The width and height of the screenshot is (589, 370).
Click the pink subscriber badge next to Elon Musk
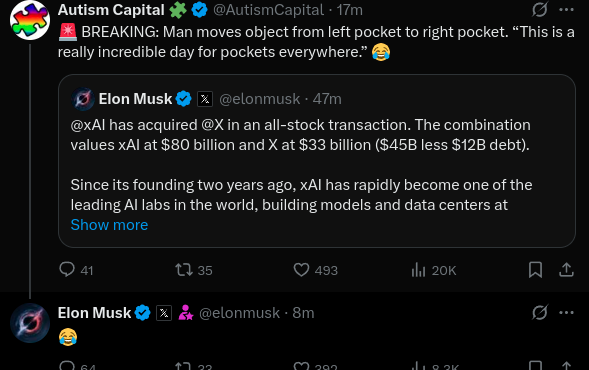pos(186,313)
